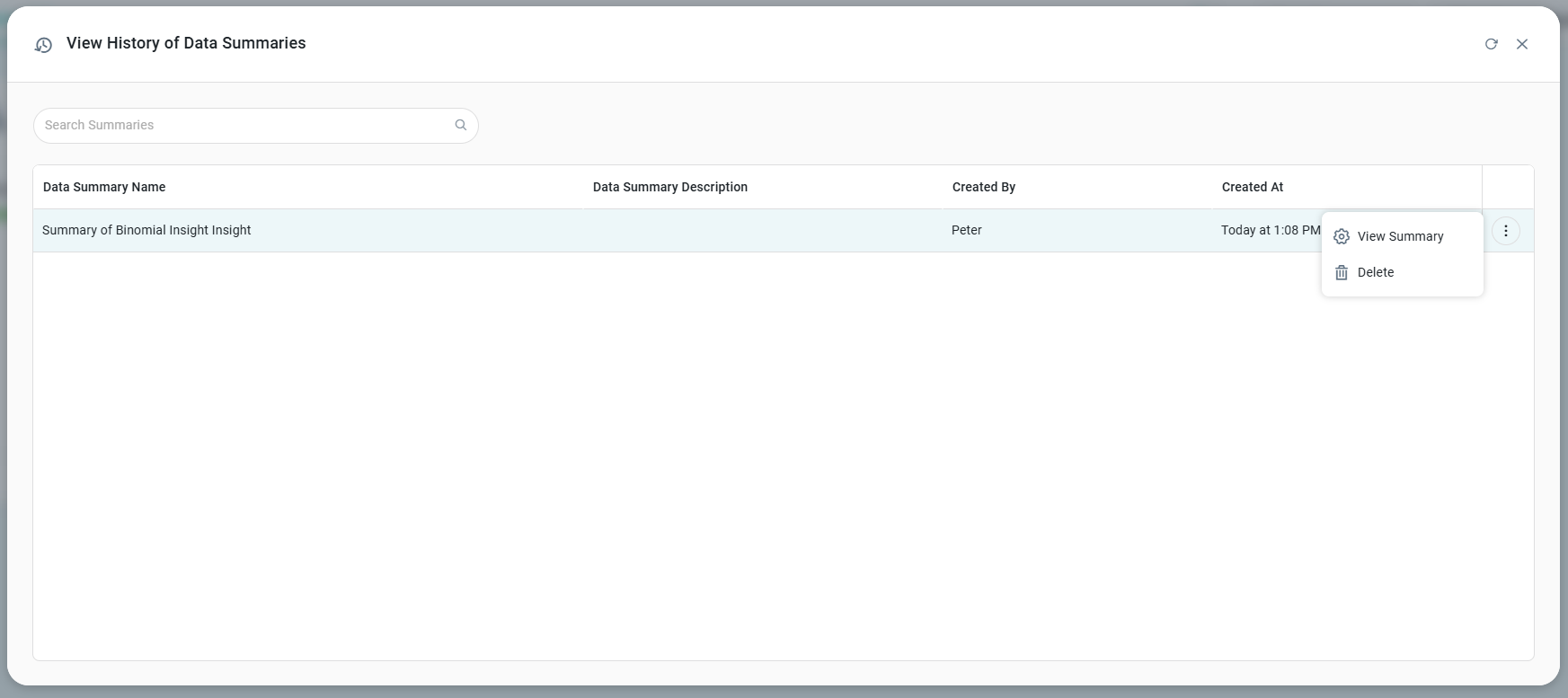
Task: Click the history clock icon in the title
Action: 43,45
